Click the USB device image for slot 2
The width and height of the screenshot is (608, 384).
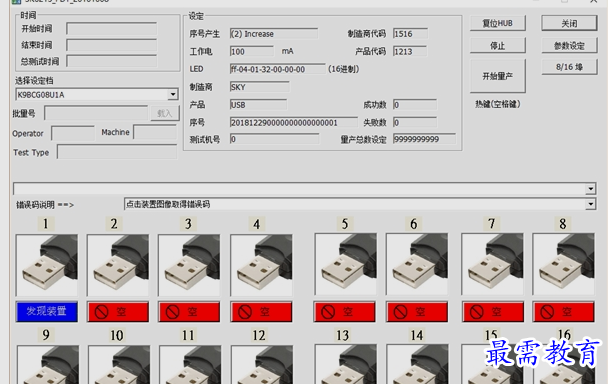(118, 265)
